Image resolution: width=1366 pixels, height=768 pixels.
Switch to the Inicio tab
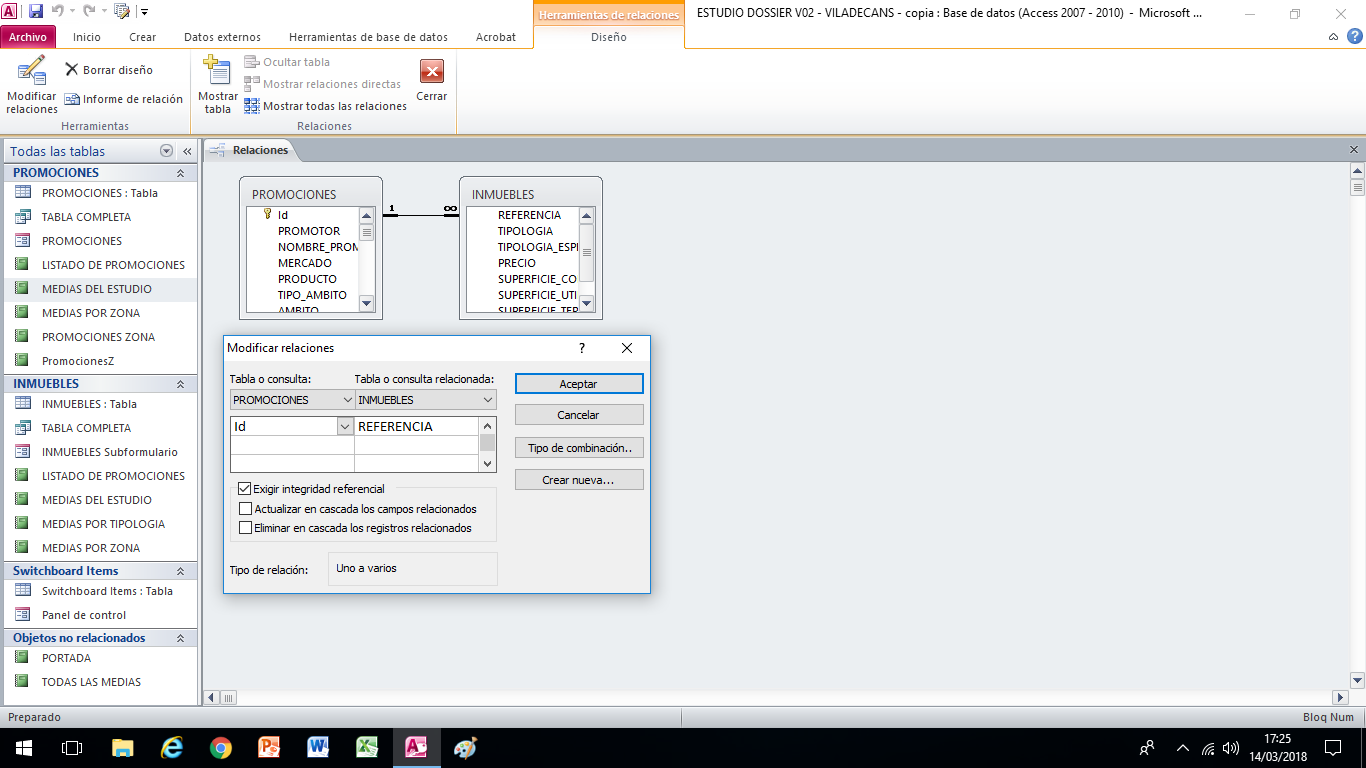[87, 37]
